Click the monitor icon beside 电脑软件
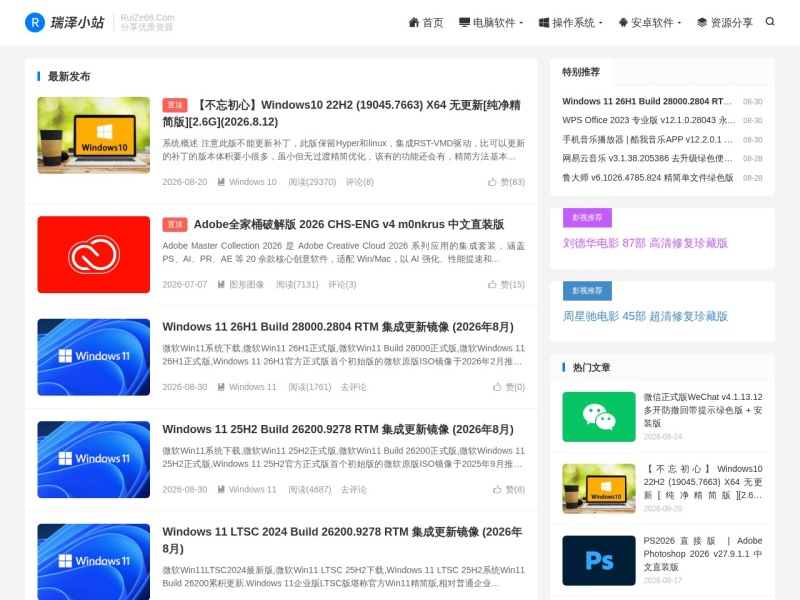 point(464,22)
